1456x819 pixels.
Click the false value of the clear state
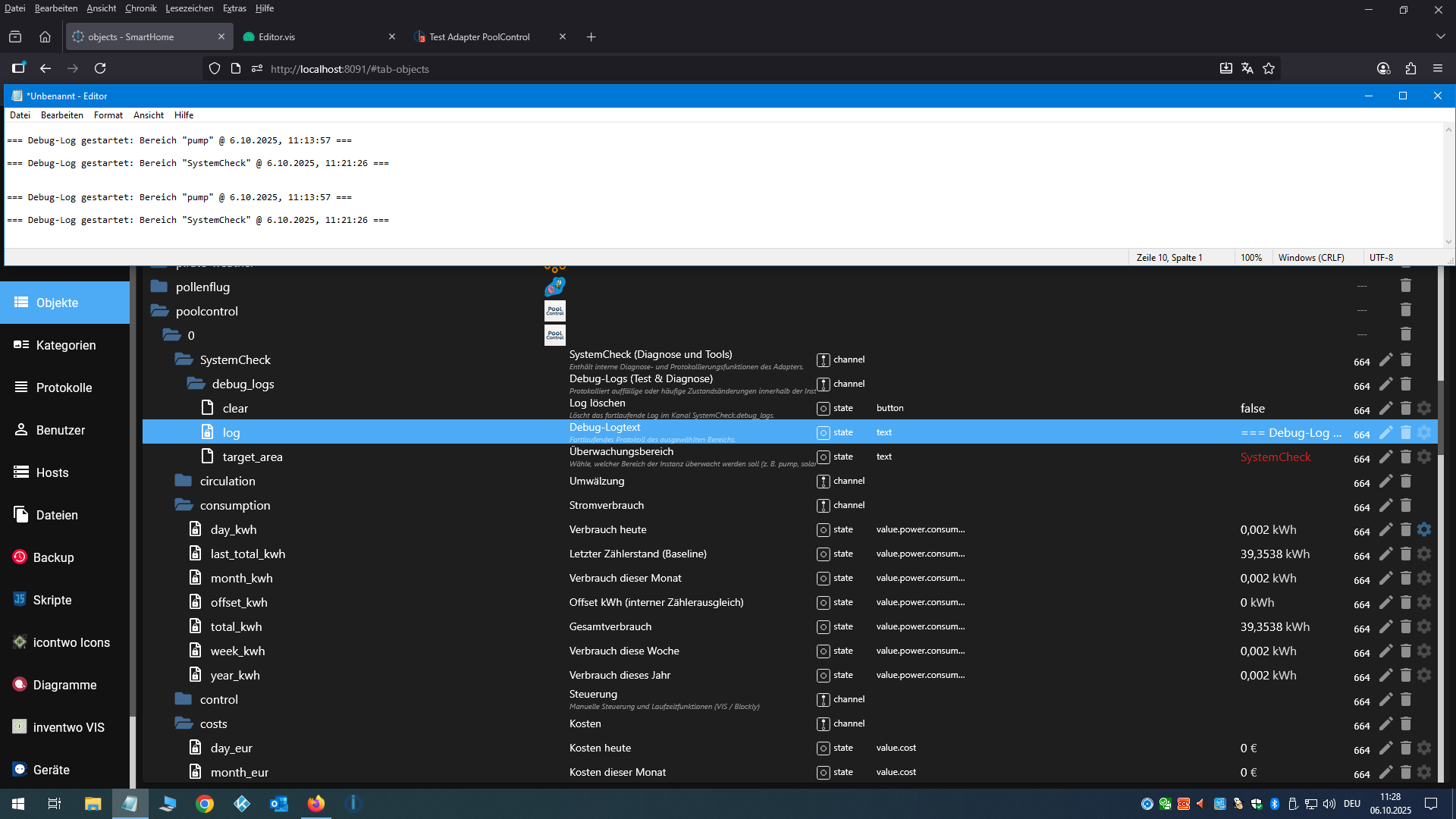point(1252,408)
